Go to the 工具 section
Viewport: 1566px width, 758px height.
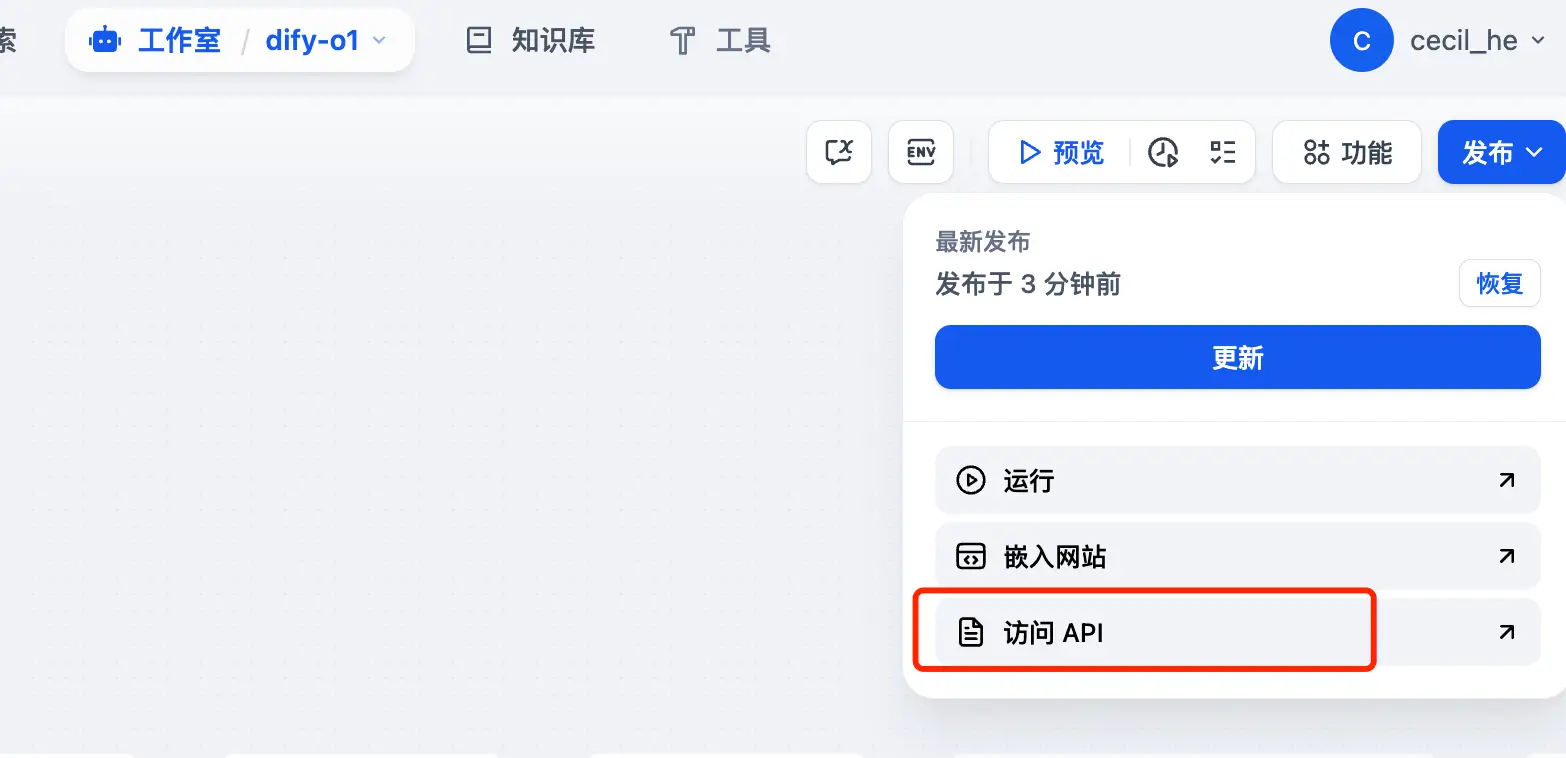click(718, 40)
